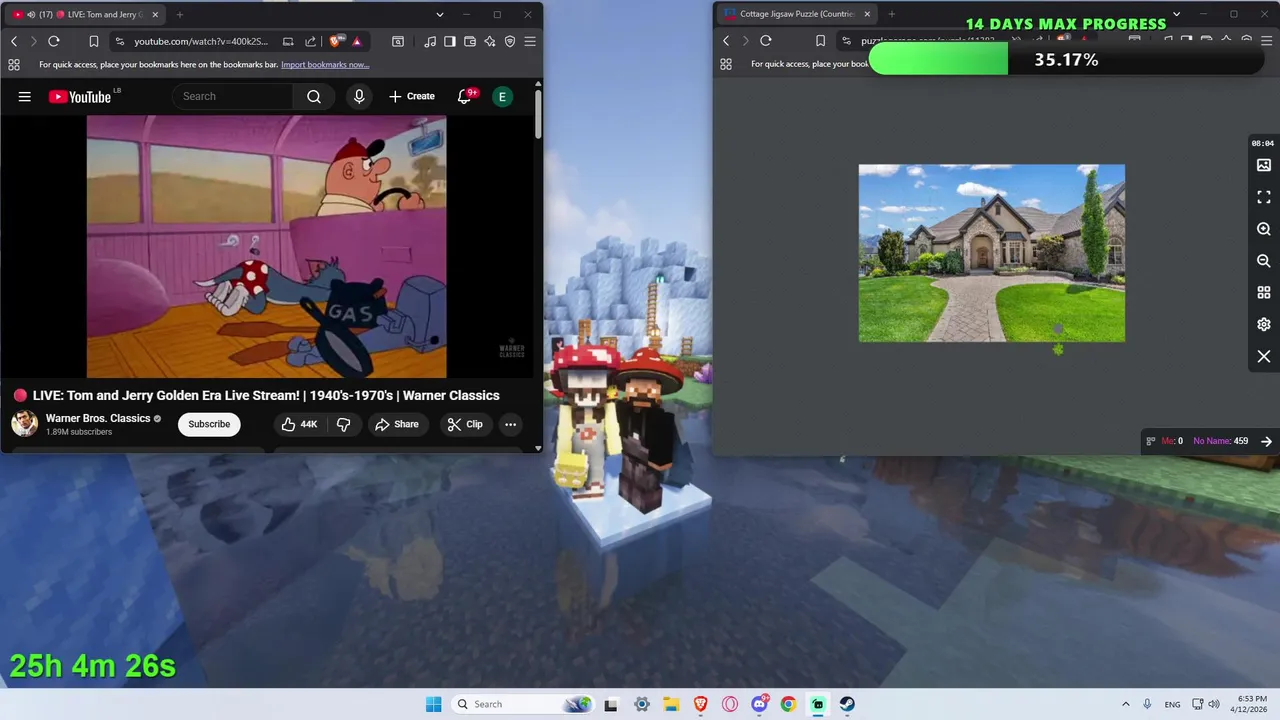Like the Tom and Jerry video
Image resolution: width=1280 pixels, height=720 pixels.
tap(299, 424)
